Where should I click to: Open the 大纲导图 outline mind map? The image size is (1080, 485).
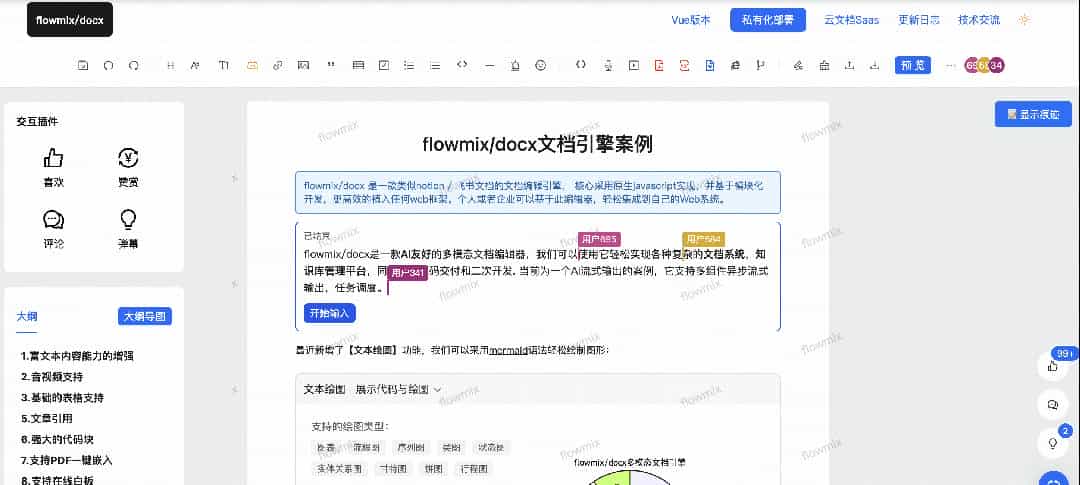pyautogui.click(x=145, y=316)
